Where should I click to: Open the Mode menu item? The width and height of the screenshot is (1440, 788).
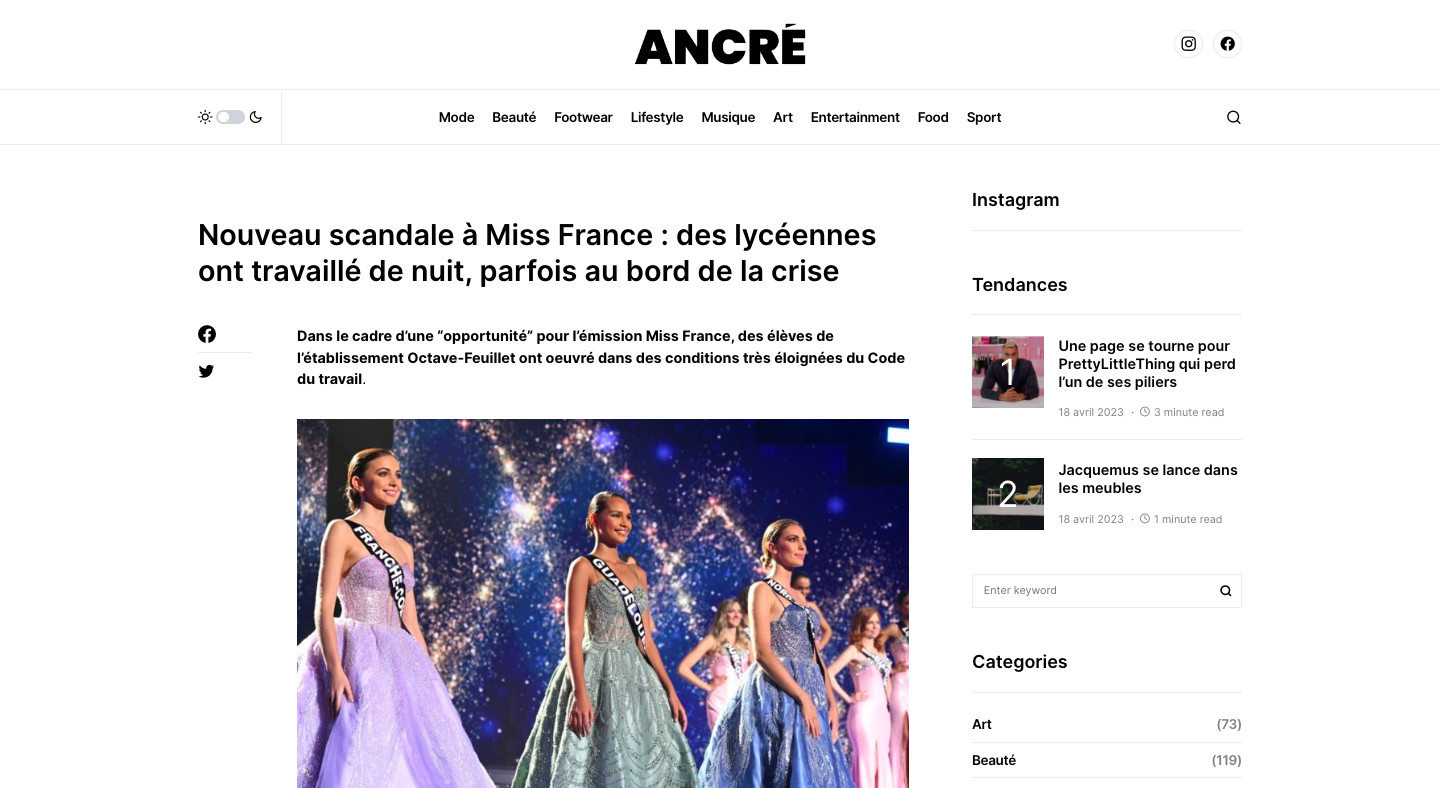tap(456, 117)
